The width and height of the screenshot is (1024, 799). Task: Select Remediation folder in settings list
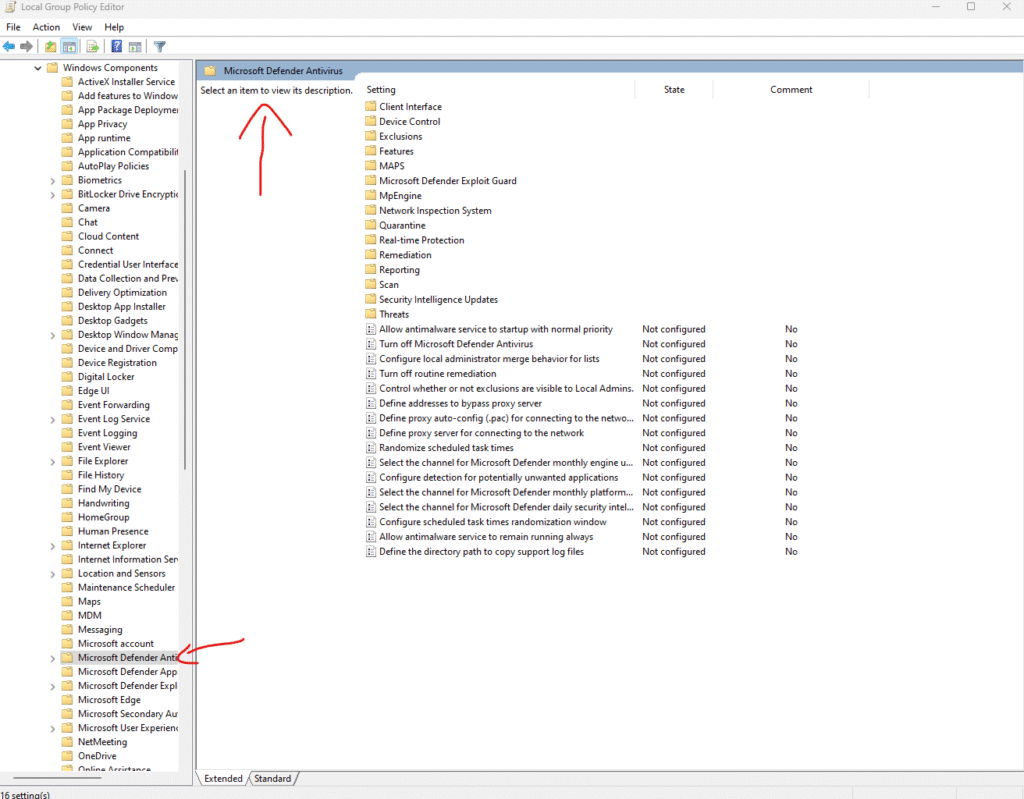[405, 255]
